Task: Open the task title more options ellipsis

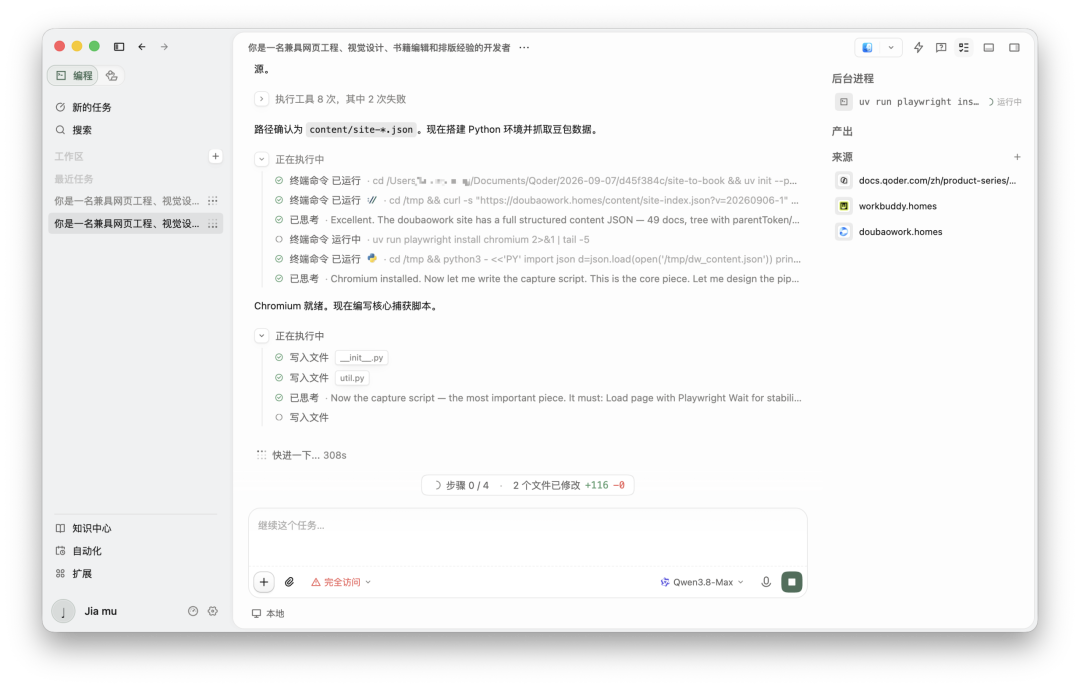Action: (524, 48)
